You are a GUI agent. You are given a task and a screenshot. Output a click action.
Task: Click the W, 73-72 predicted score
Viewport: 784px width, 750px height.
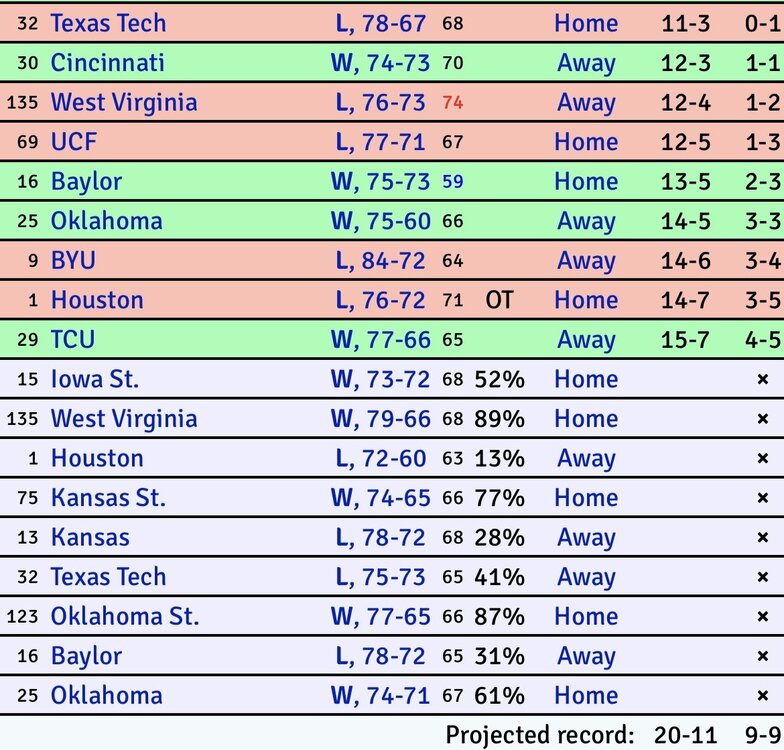point(380,379)
